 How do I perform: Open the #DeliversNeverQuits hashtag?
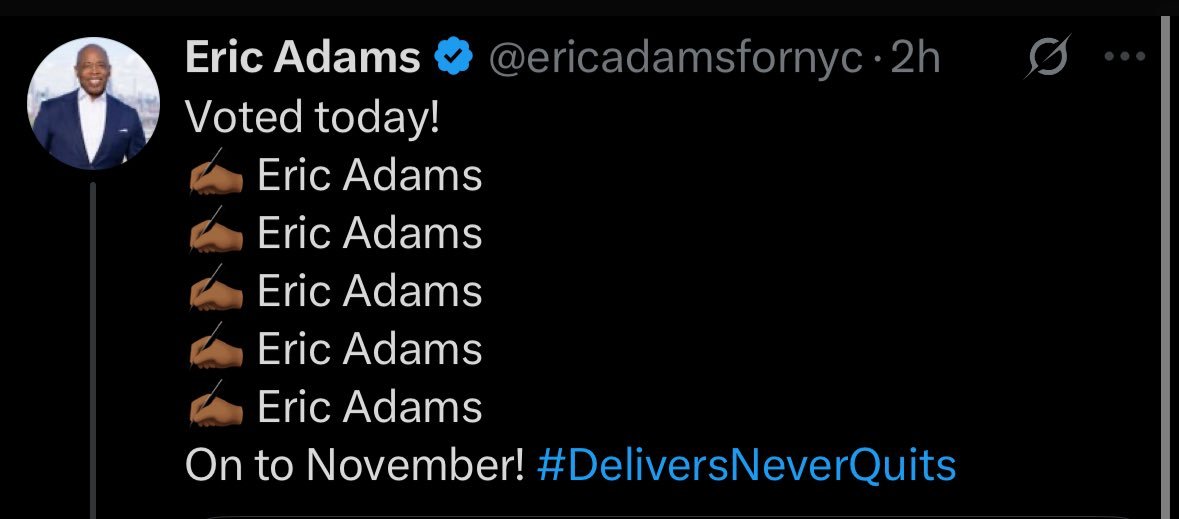click(747, 466)
